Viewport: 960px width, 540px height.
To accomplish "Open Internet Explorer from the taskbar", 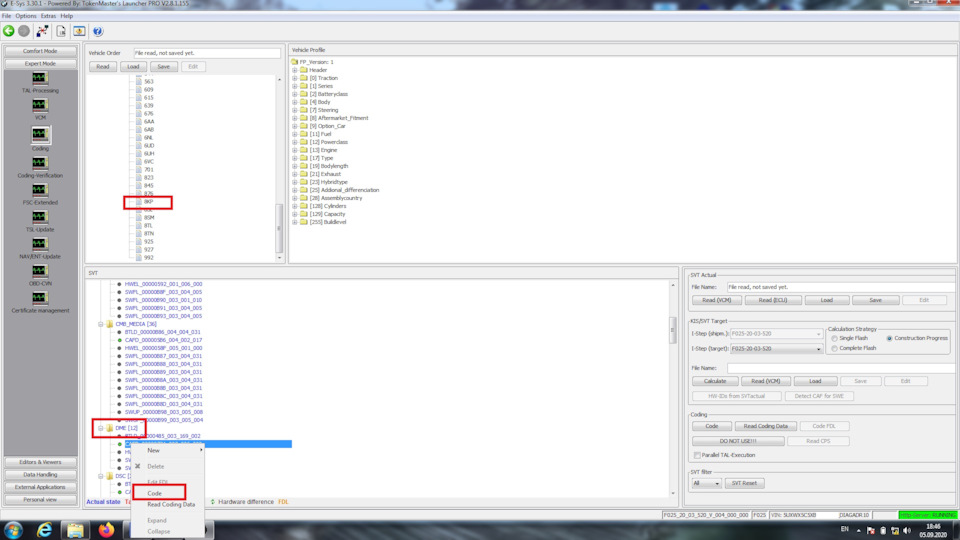I will coord(44,530).
